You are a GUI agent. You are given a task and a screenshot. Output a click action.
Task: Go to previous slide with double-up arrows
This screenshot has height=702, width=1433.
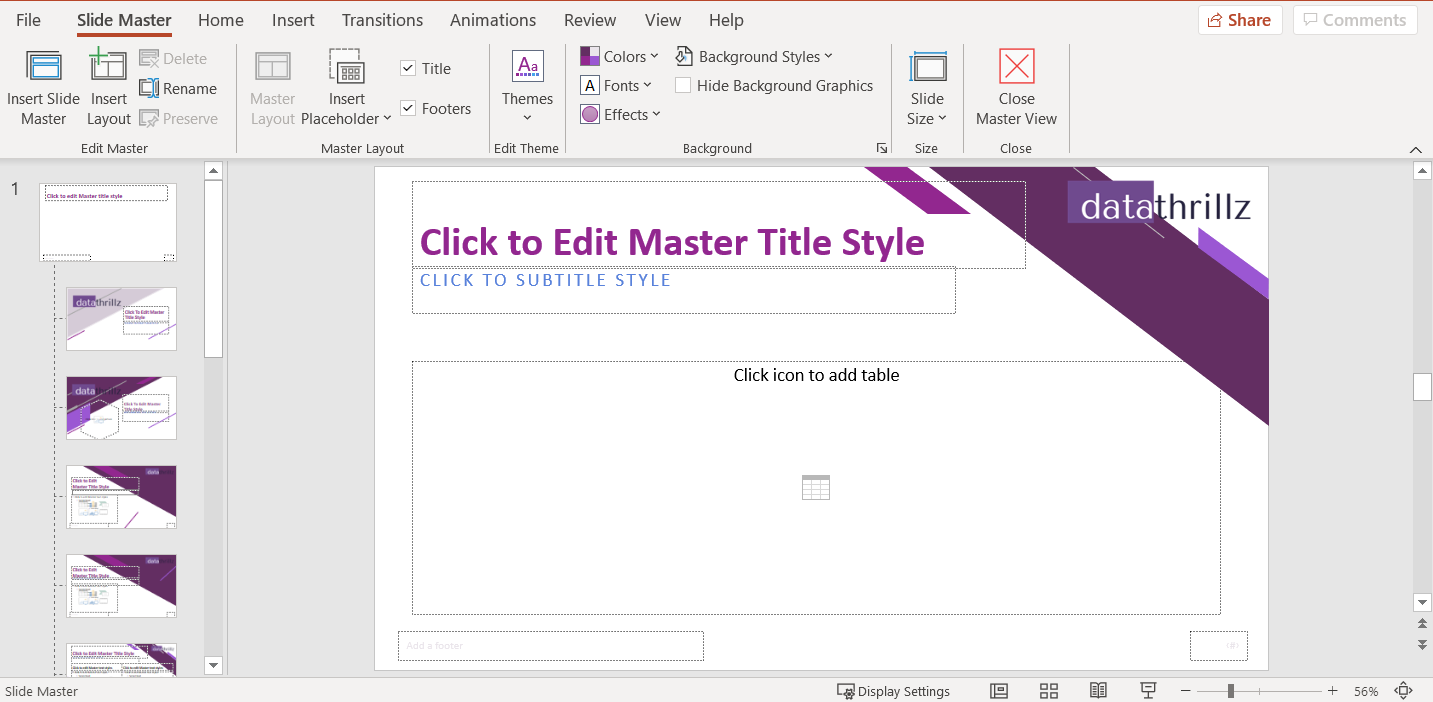coord(1422,624)
